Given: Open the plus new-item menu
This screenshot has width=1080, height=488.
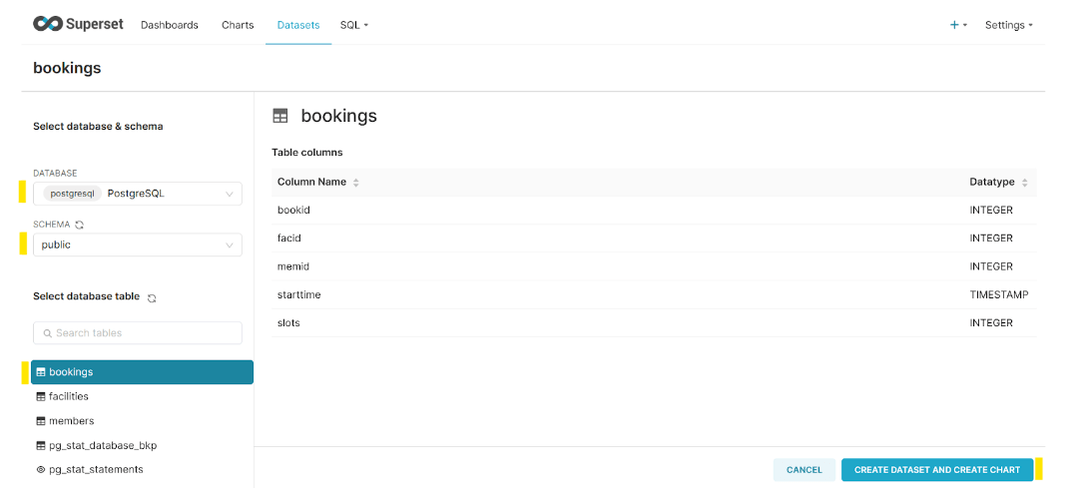Looking at the screenshot, I should pos(958,25).
